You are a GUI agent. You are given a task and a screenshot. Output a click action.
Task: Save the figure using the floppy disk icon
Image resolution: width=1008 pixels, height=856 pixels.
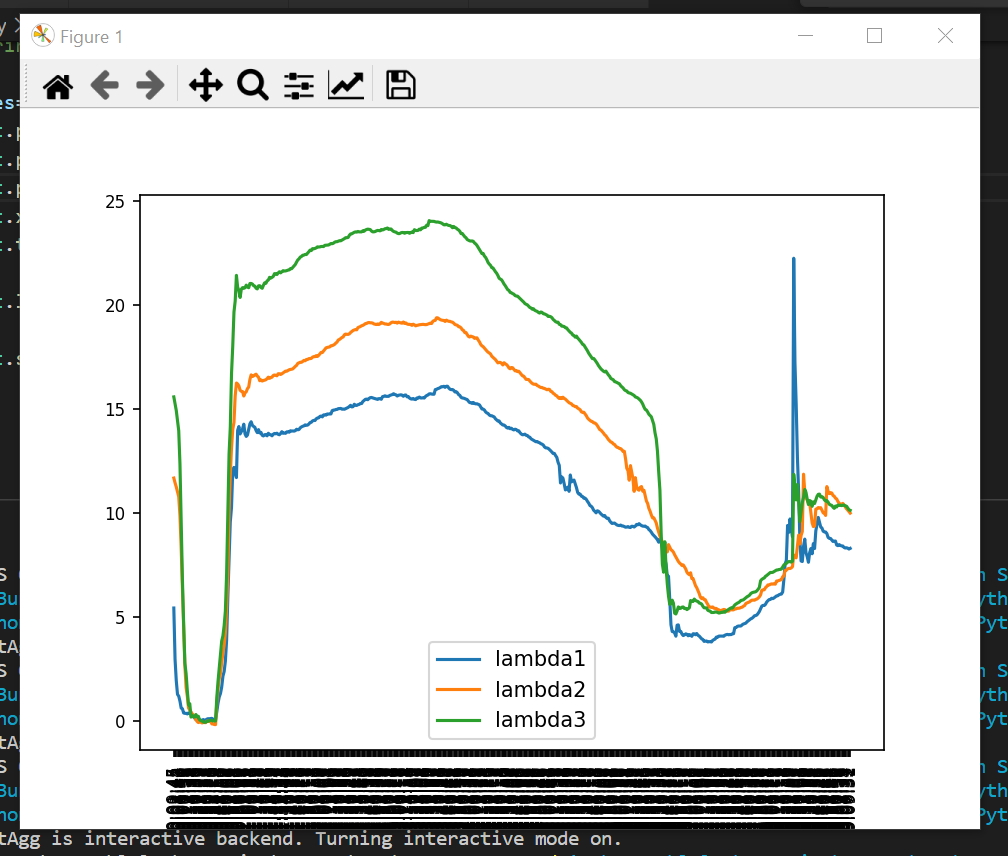[x=399, y=86]
